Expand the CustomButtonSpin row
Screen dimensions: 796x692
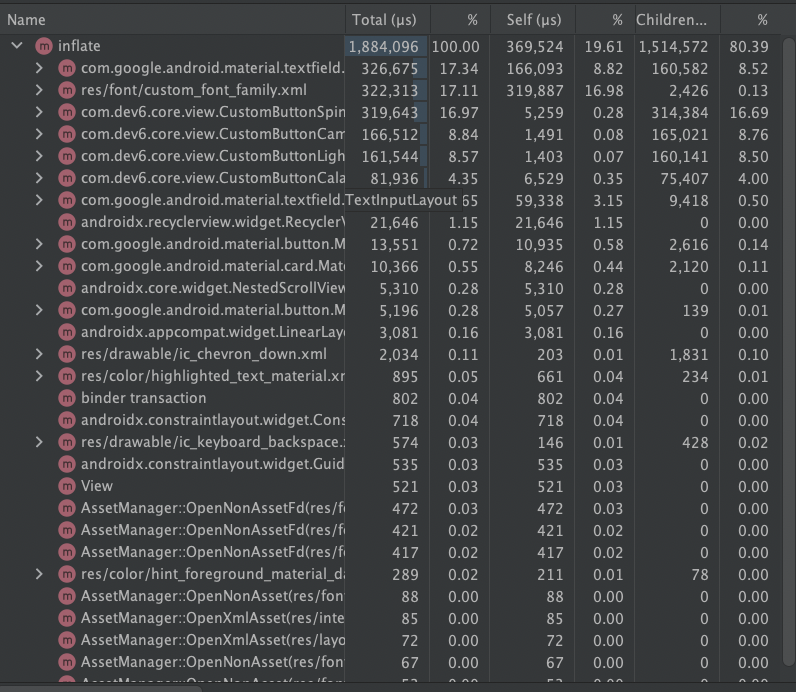click(39, 112)
